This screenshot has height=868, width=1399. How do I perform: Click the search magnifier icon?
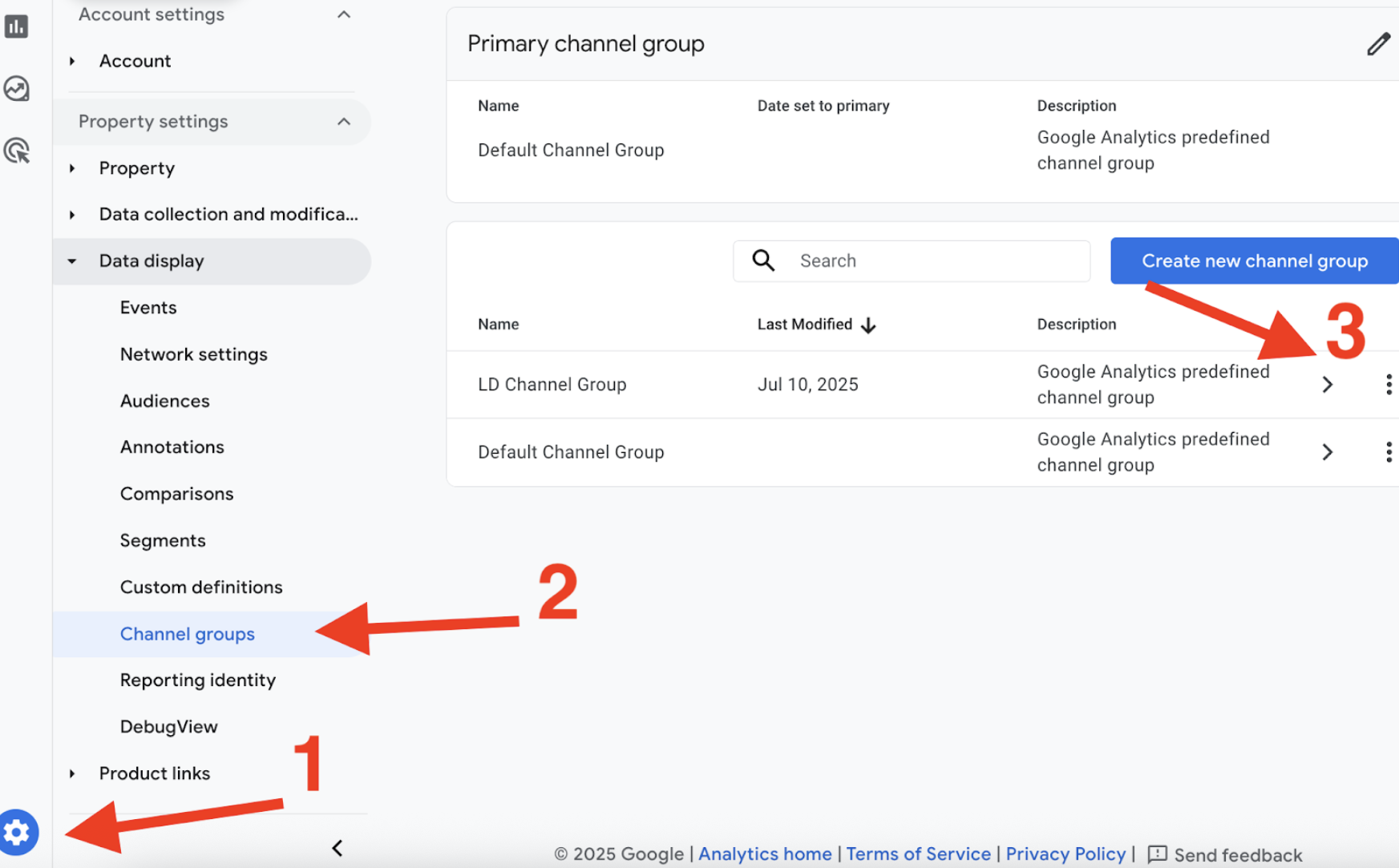tap(763, 260)
